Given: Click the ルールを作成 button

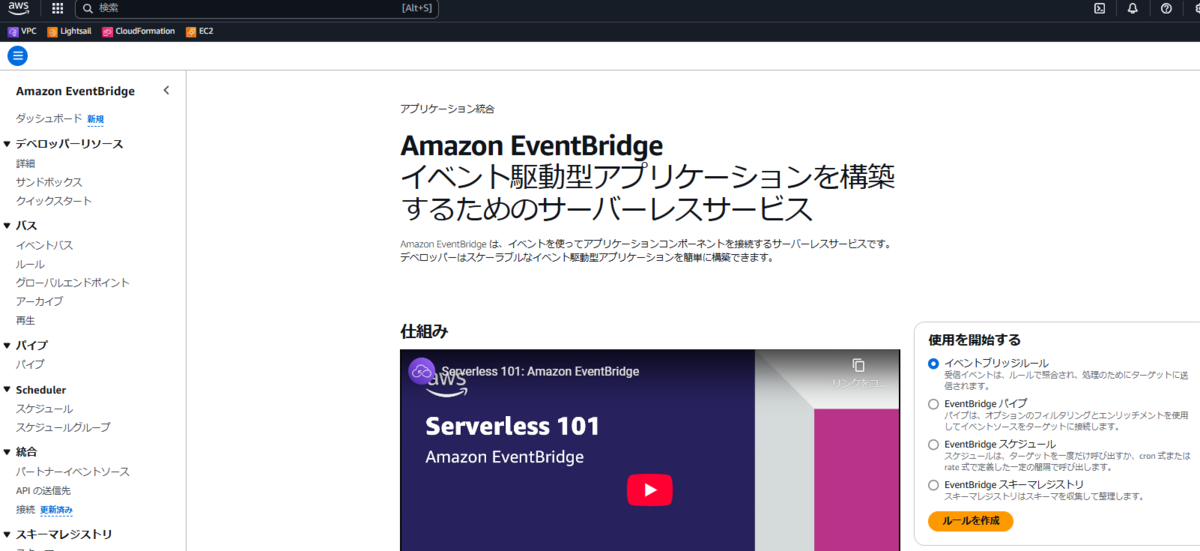Looking at the screenshot, I should 970,521.
